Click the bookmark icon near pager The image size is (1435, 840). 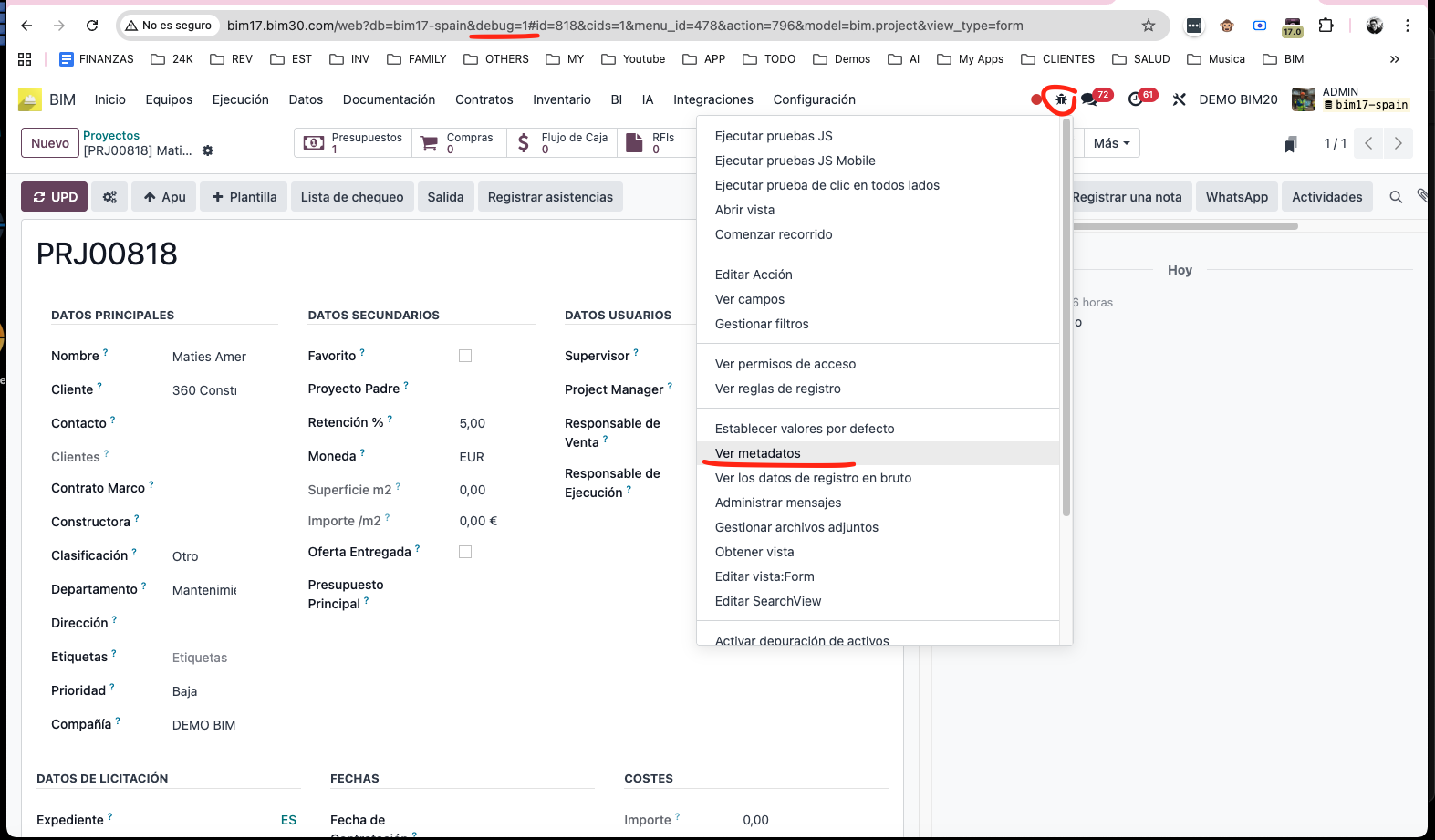(x=1291, y=144)
